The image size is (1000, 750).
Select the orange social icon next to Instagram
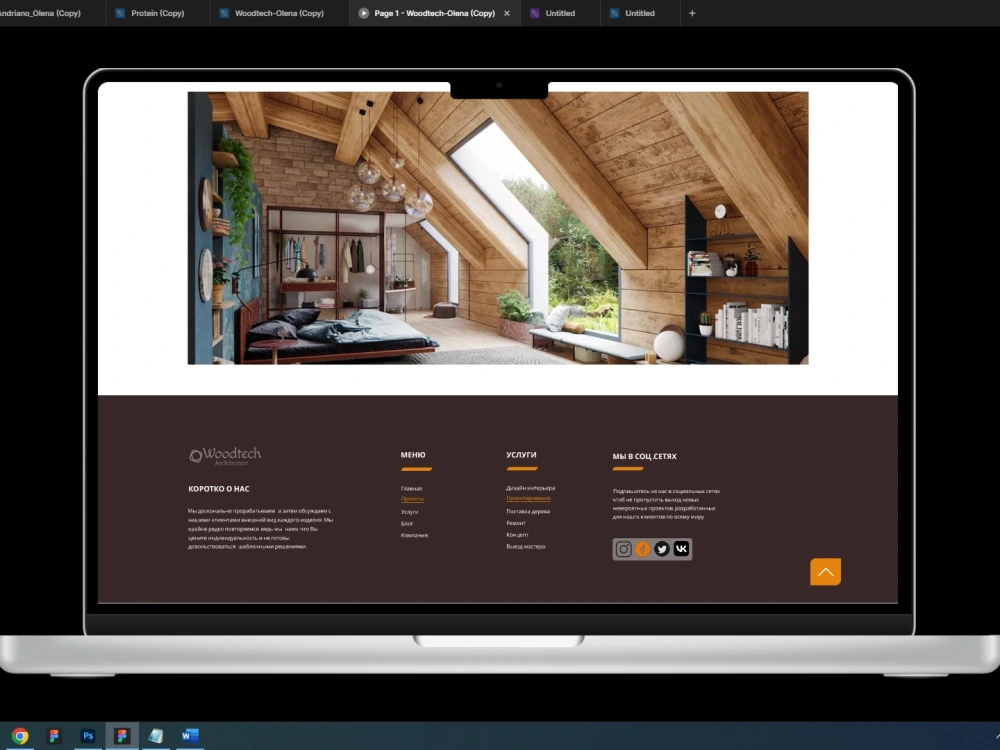click(642, 548)
